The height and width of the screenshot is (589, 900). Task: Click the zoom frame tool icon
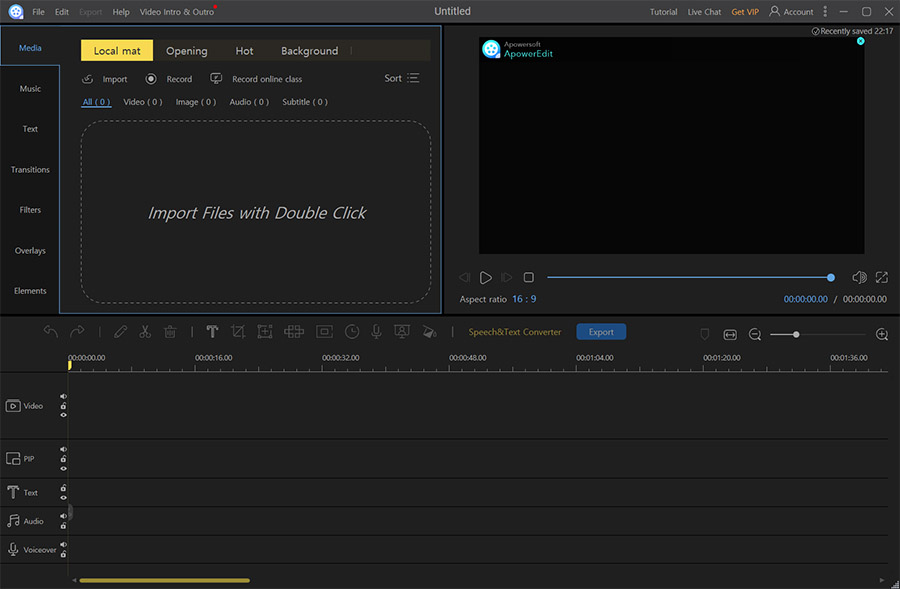tap(265, 332)
